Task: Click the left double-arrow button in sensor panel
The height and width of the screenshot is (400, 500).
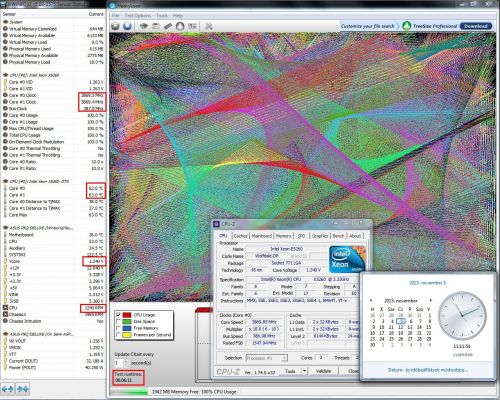Action: point(8,389)
